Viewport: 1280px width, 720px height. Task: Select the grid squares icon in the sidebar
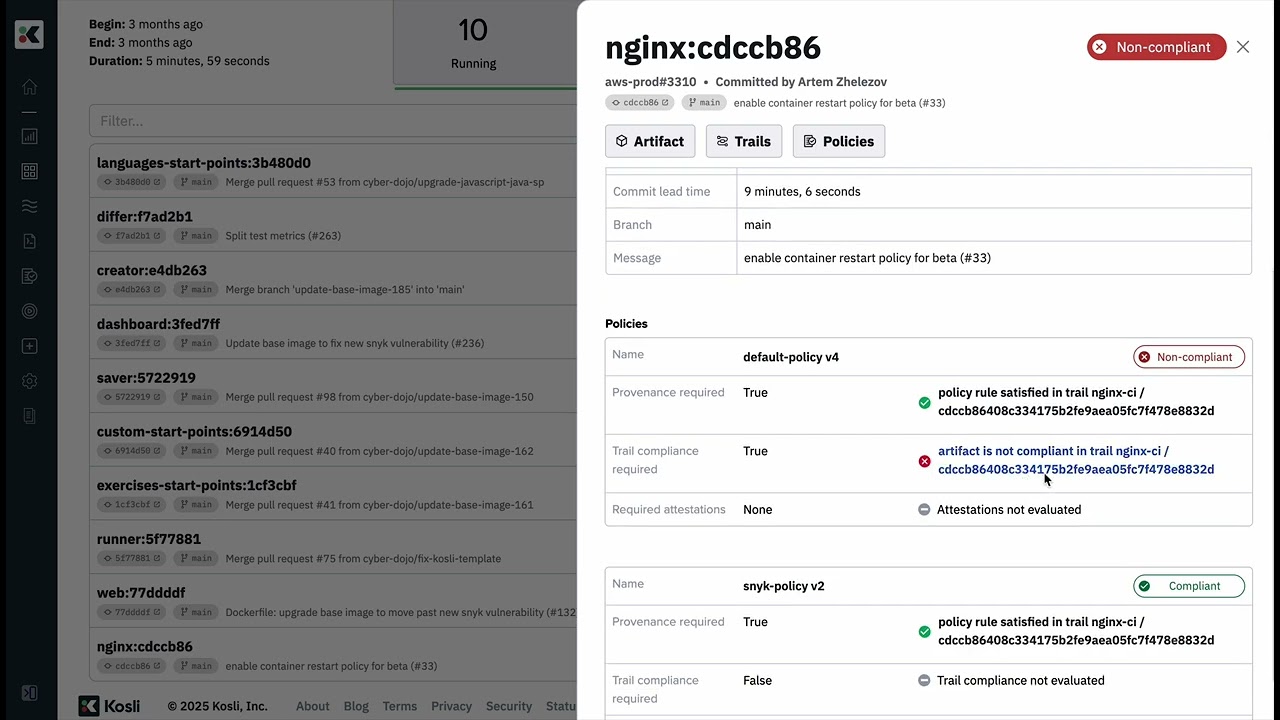point(29,172)
